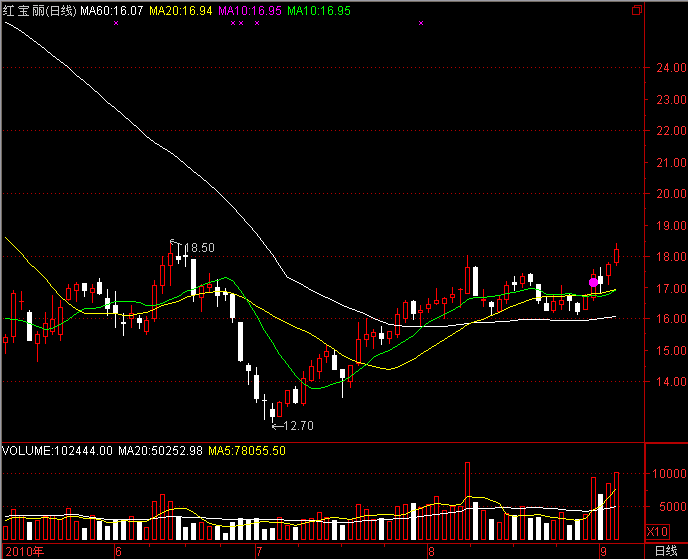688x559 pixels.
Task: Click the 18.50 high price annotation
Action: [x=199, y=247]
